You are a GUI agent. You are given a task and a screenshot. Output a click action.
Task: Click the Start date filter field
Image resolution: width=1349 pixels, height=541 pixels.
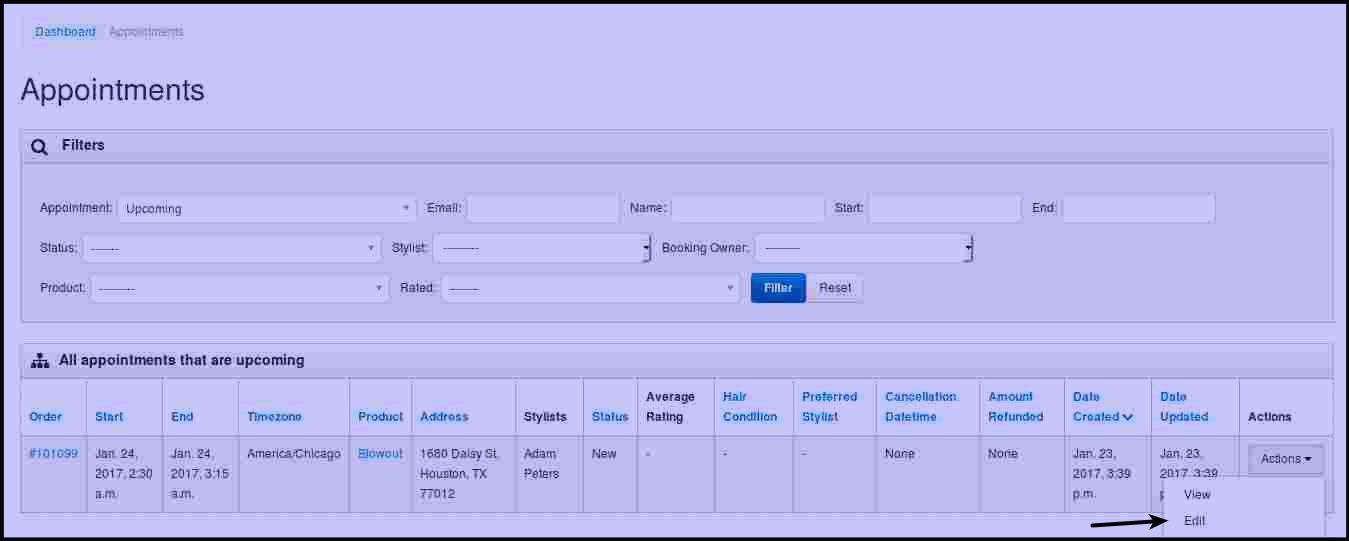point(945,208)
